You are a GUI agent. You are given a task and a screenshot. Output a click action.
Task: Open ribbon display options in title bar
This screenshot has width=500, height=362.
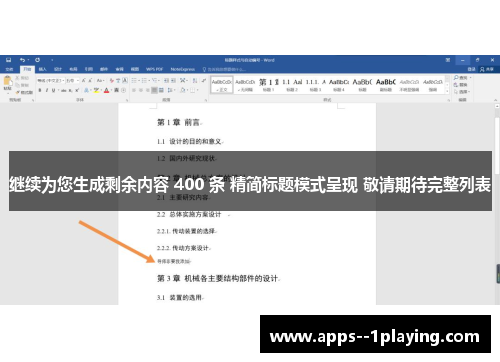click(x=448, y=60)
